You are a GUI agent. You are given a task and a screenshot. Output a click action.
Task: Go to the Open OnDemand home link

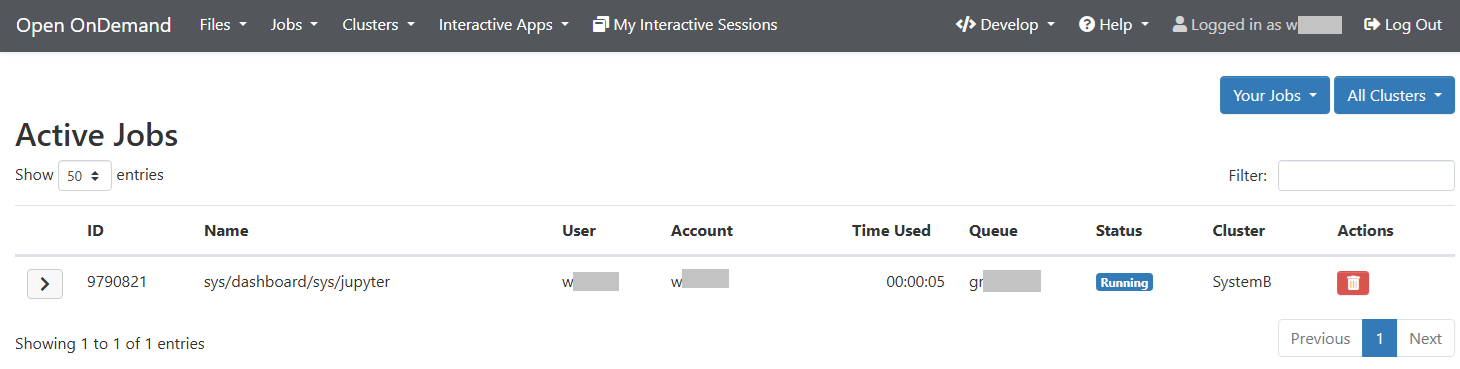[x=94, y=25]
